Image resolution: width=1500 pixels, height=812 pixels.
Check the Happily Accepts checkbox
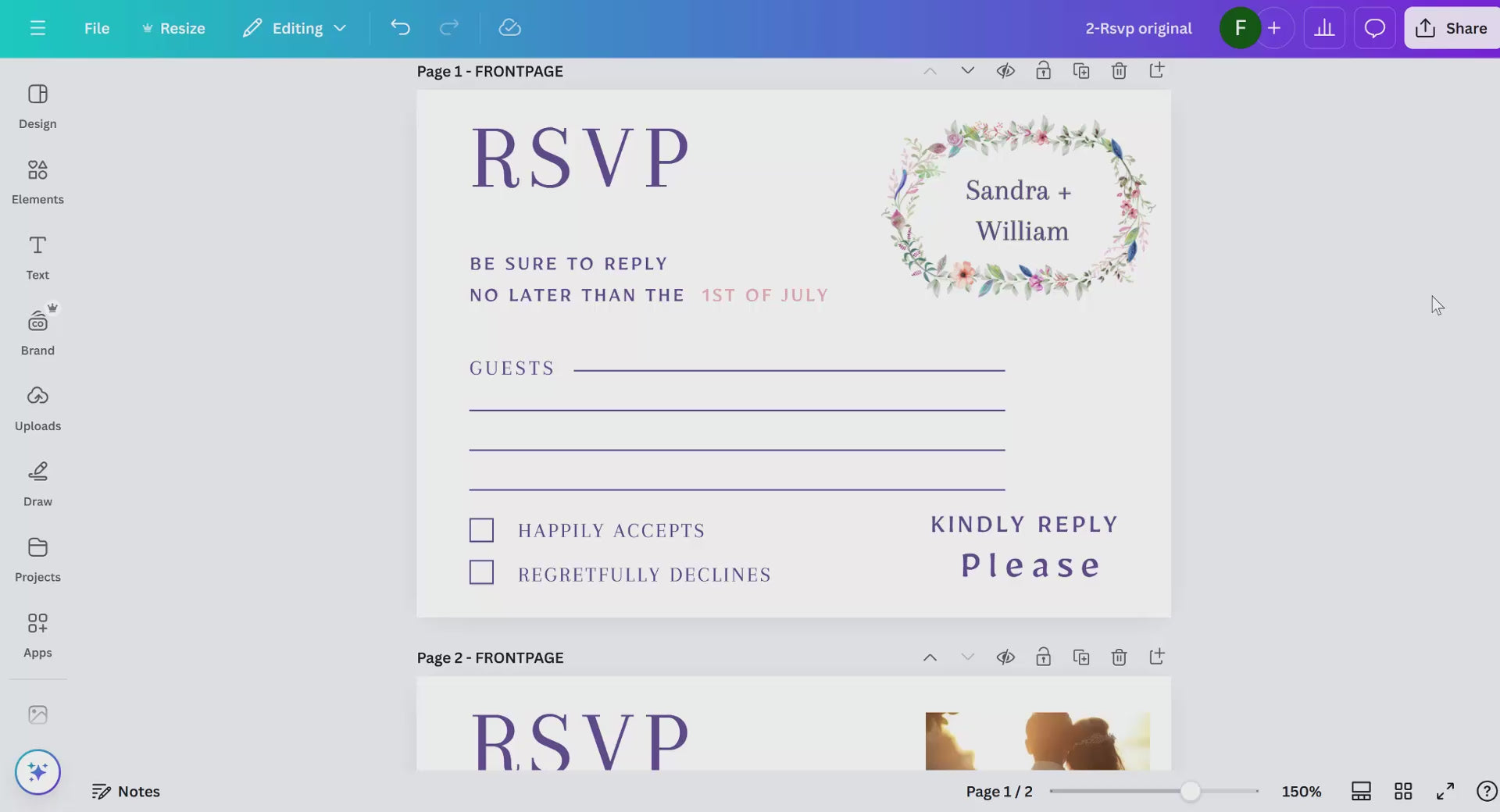(x=481, y=530)
